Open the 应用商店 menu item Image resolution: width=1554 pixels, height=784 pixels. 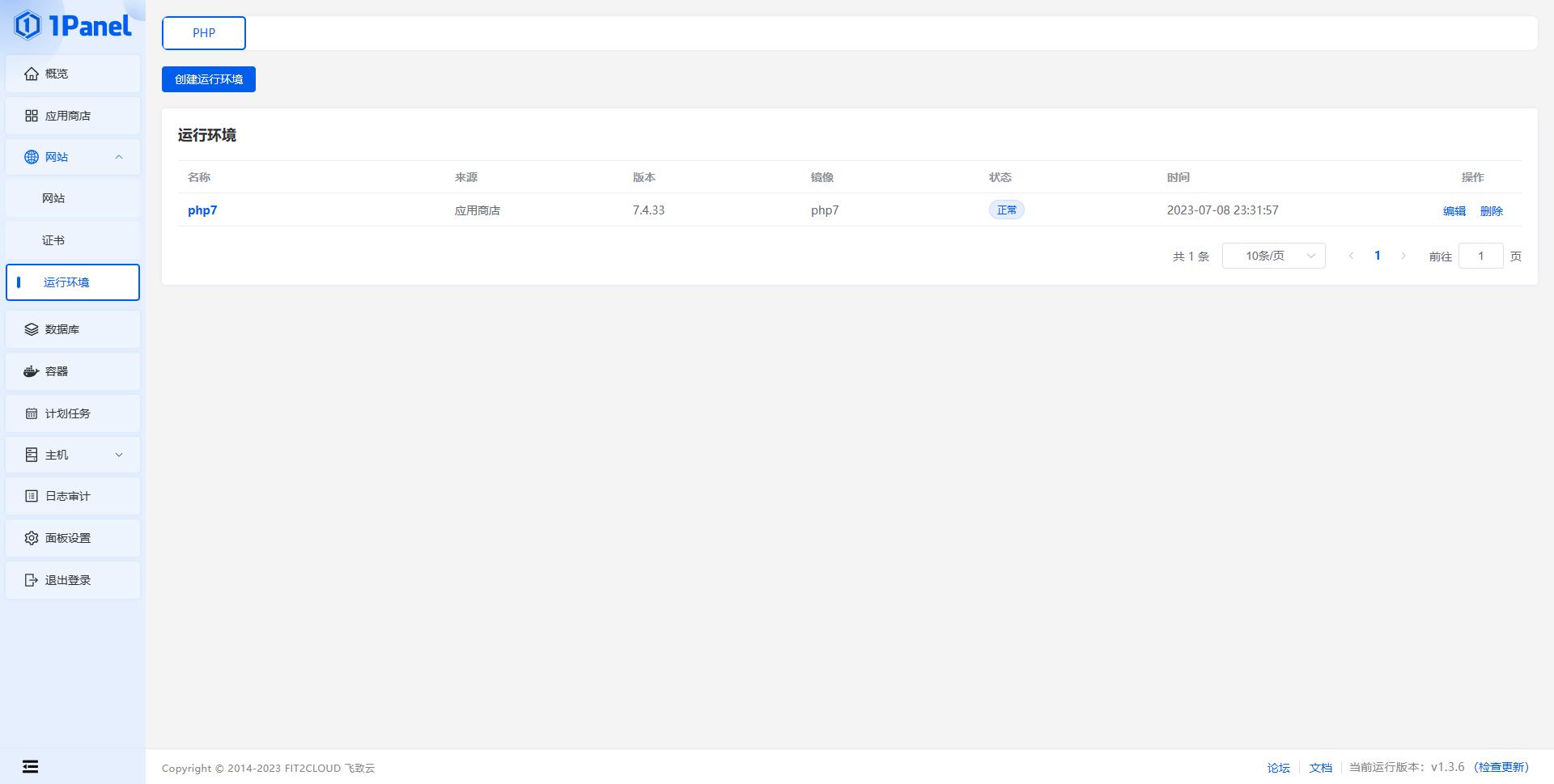[x=73, y=116]
